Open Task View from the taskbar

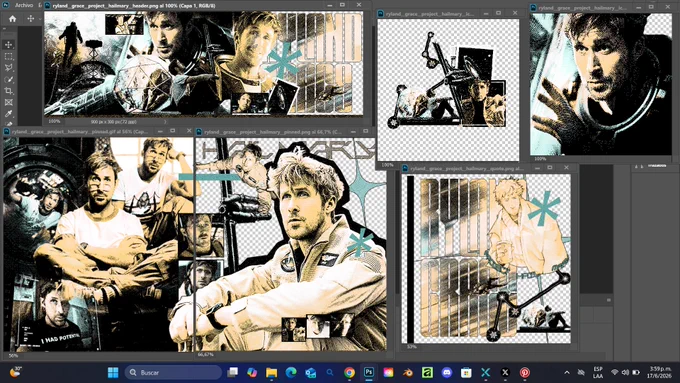pos(233,373)
